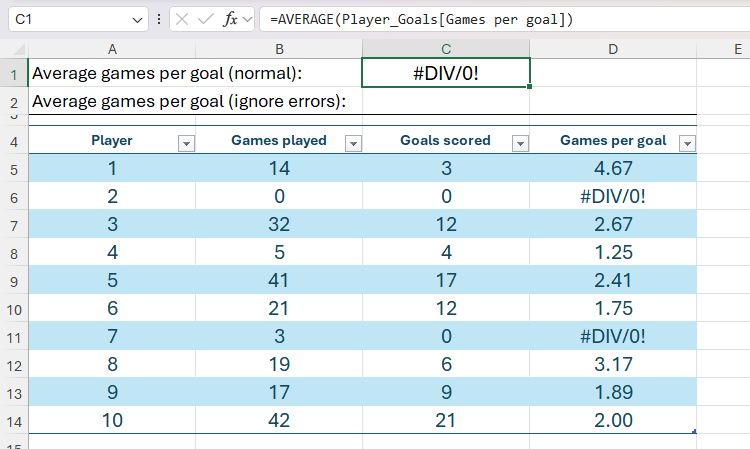The height and width of the screenshot is (449, 750).
Task: Open the Player column filter dropdown
Action: pos(185,144)
